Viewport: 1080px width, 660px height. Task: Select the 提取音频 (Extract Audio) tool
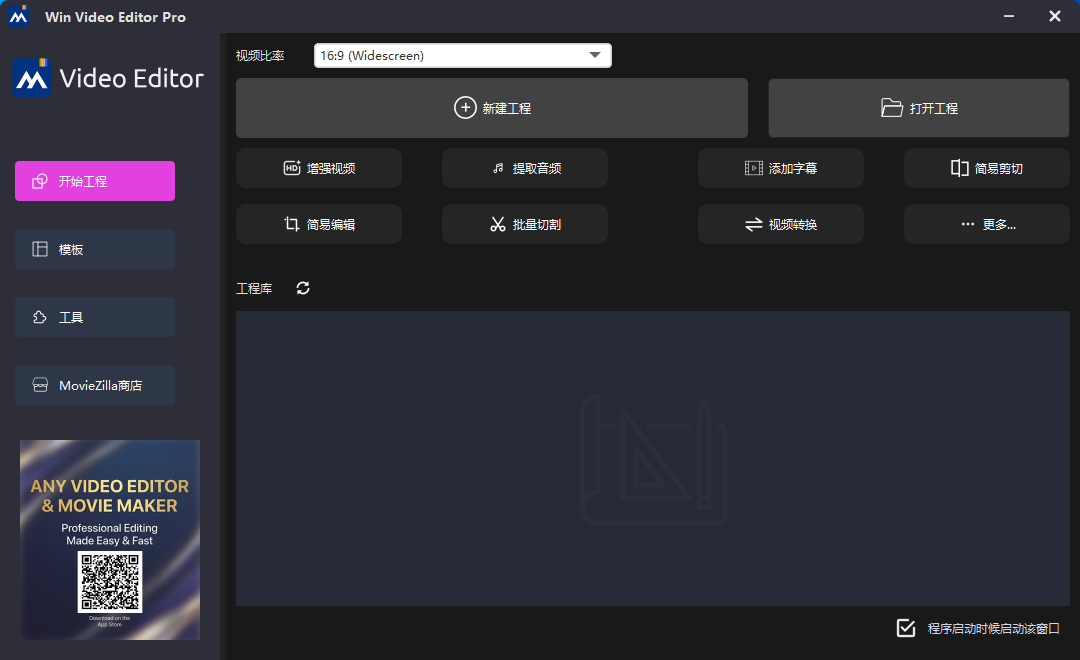tap(524, 168)
